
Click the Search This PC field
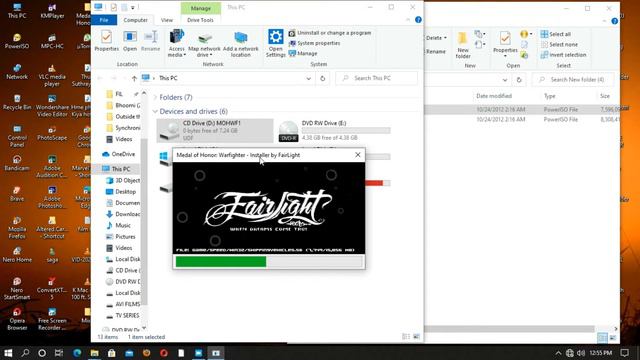tap(376, 78)
